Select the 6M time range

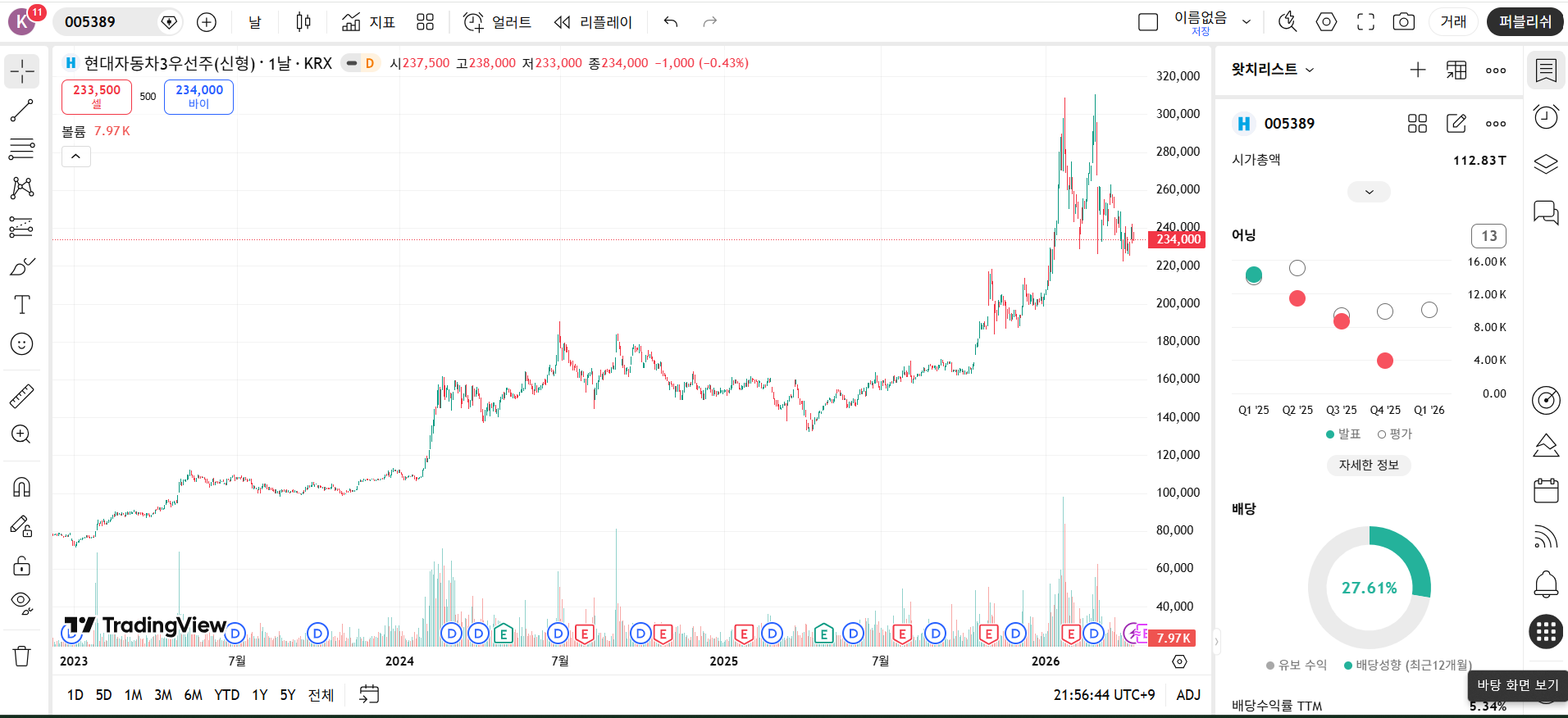tap(193, 695)
